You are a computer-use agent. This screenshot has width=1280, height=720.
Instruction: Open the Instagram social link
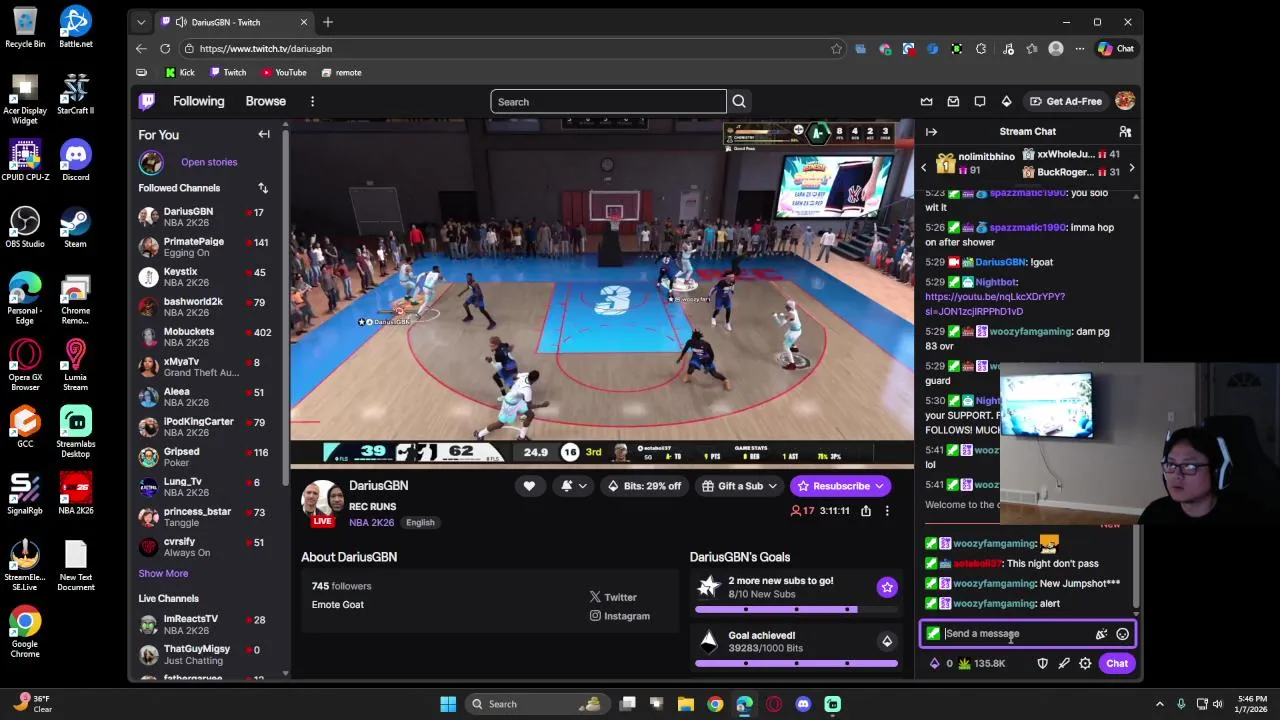pos(620,616)
